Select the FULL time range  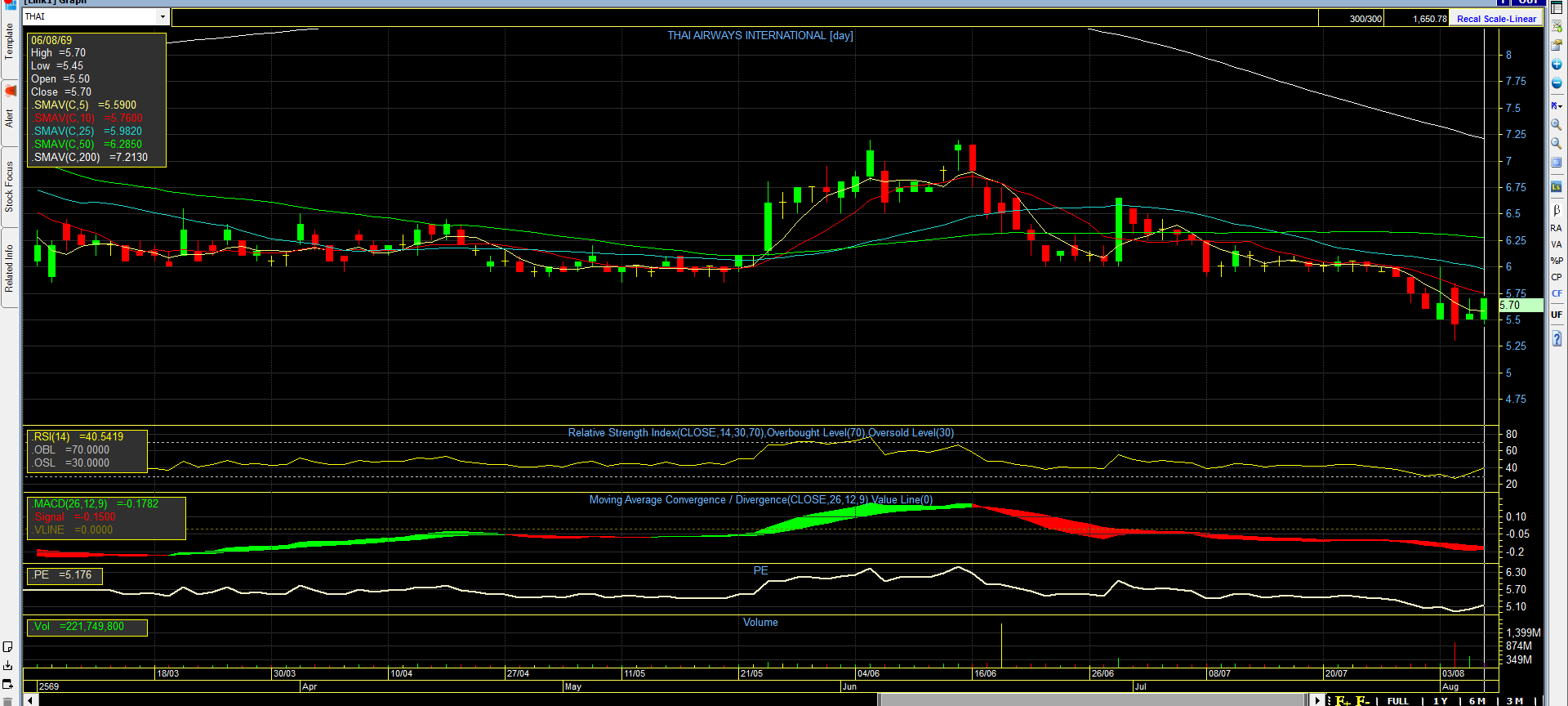[x=1398, y=701]
